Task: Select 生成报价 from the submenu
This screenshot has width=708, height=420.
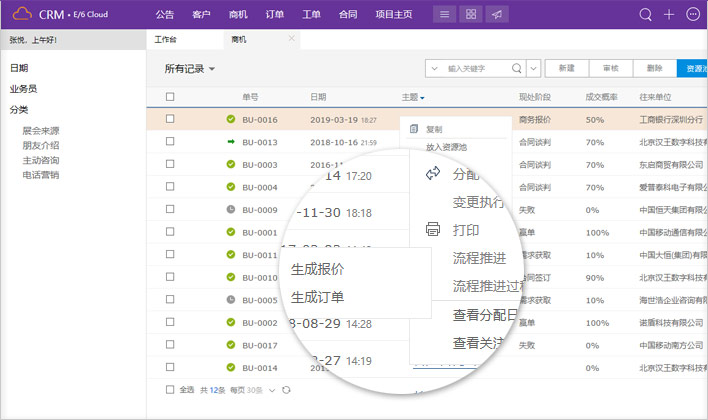Action: 318,269
